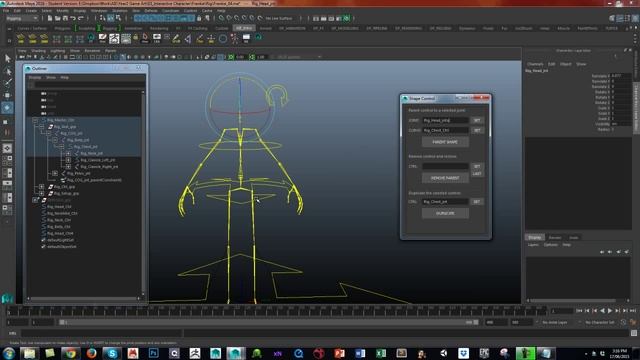Click the lock icon in status line
Image resolution: width=640 pixels, height=360 pixels.
199,18
